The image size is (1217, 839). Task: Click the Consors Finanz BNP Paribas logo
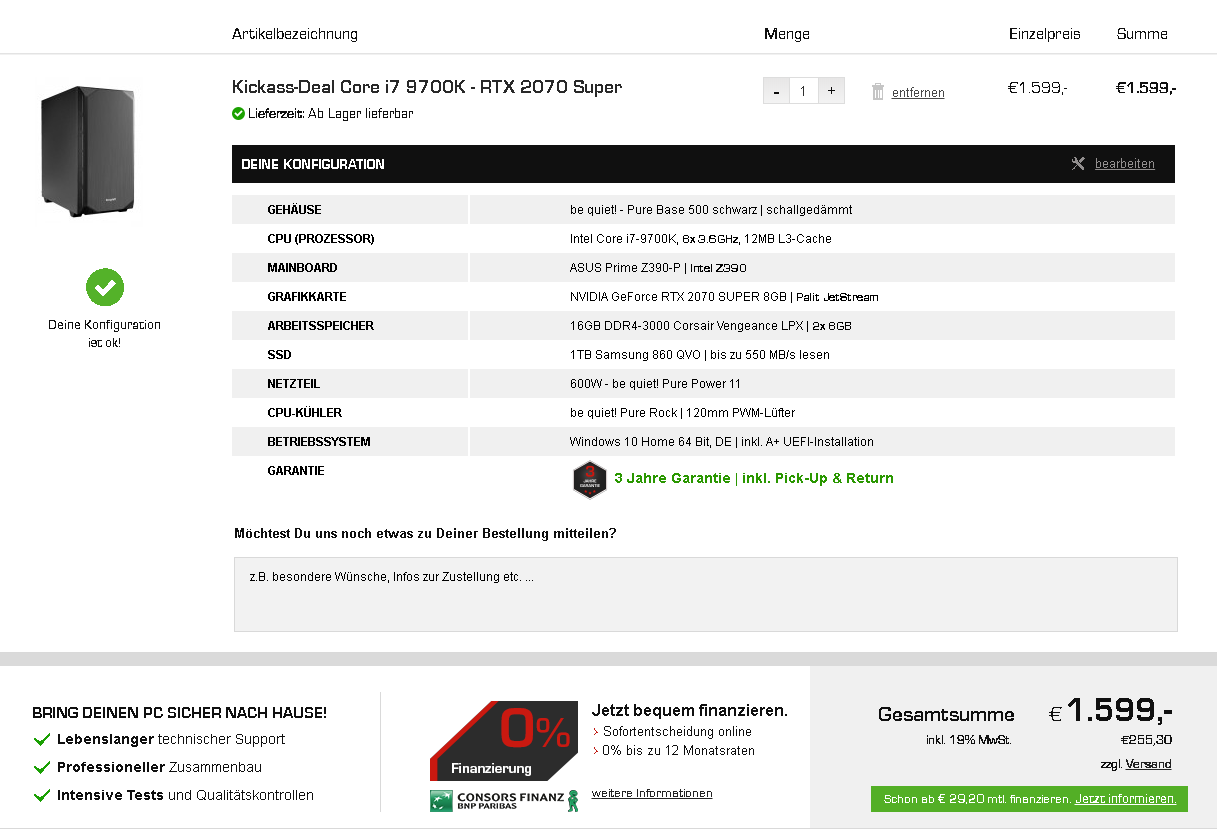click(x=504, y=801)
